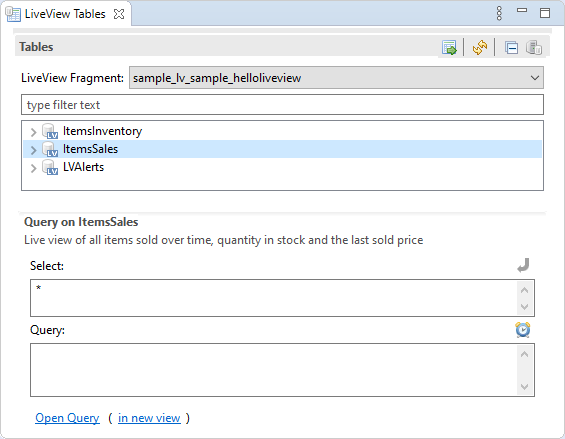565x439 pixels.
Task: Refresh the tables list with yellow arrows
Action: point(480,48)
